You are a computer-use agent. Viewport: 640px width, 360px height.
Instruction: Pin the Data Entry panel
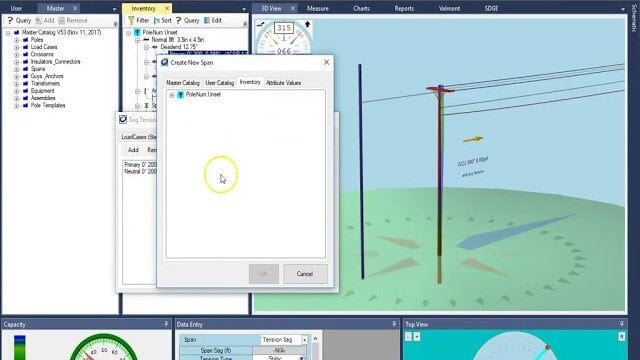pos(394,324)
